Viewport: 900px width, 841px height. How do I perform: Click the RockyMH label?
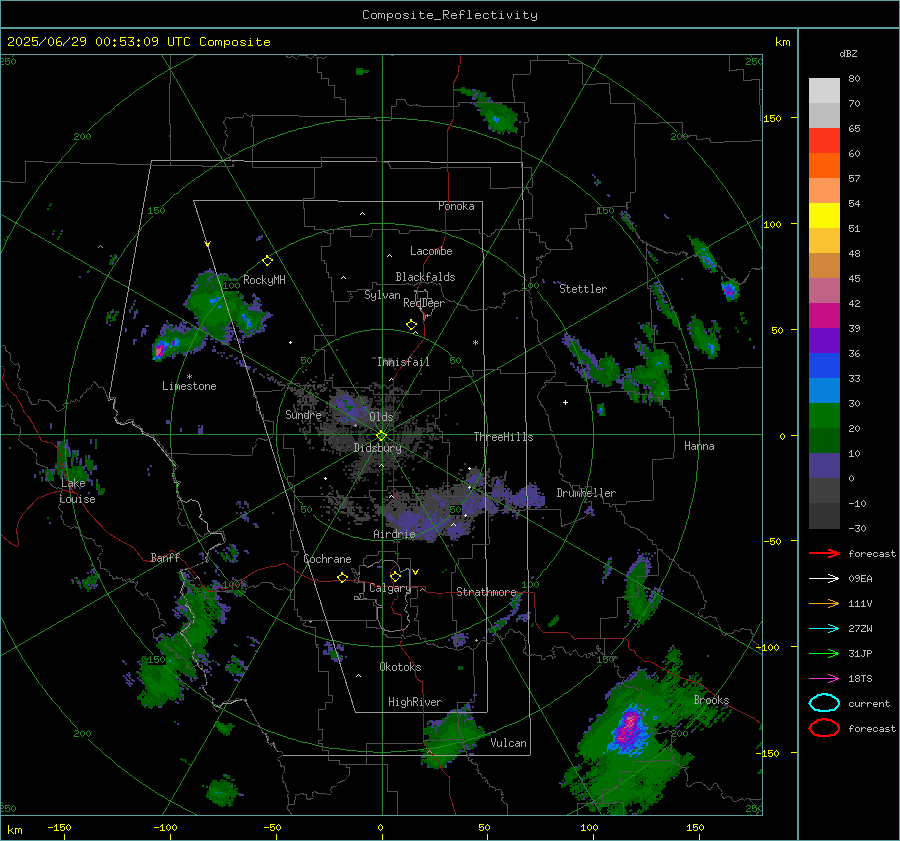pyautogui.click(x=264, y=280)
